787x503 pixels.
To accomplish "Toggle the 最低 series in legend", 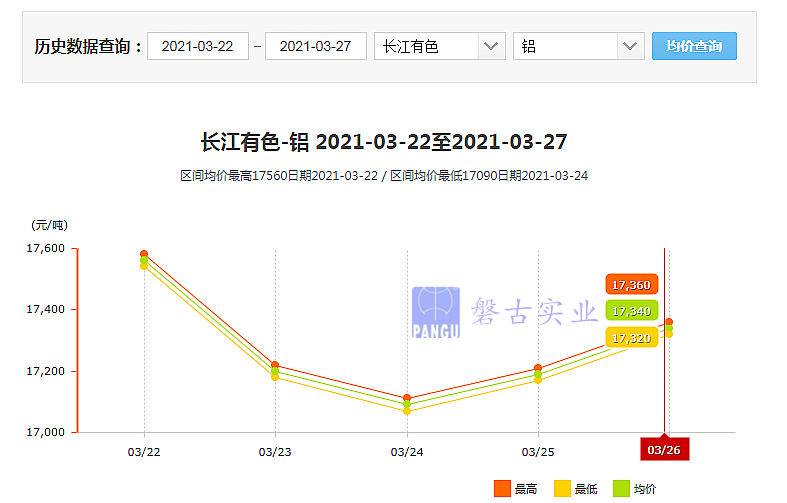I will point(576,488).
